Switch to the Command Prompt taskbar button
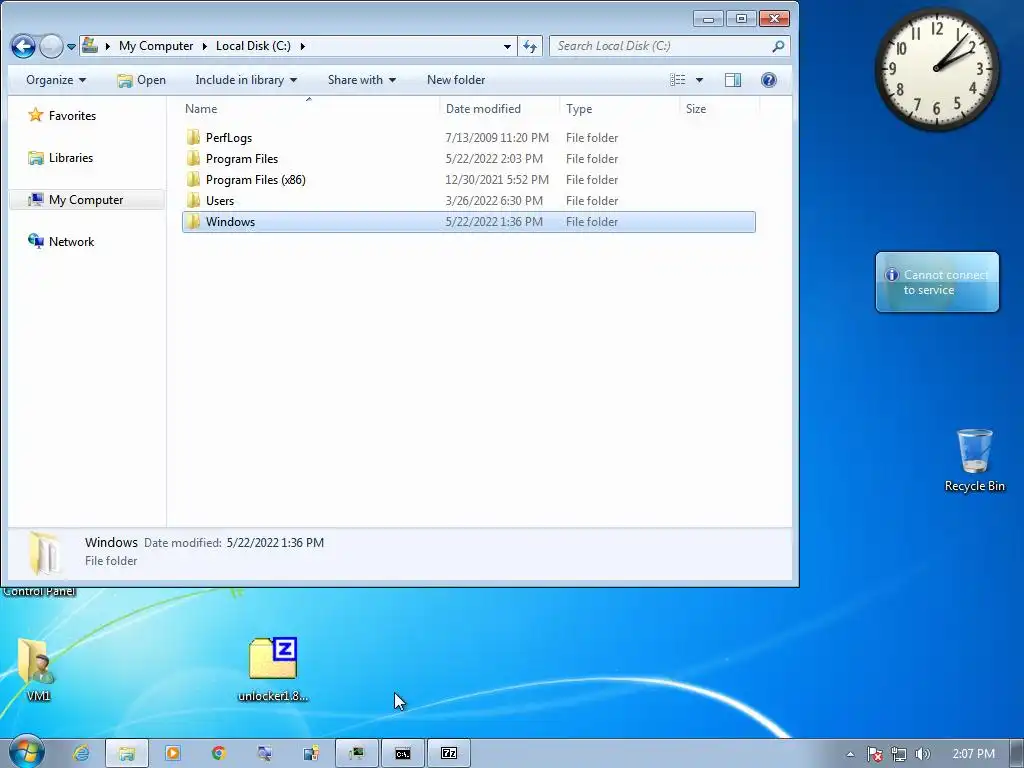 tap(403, 753)
